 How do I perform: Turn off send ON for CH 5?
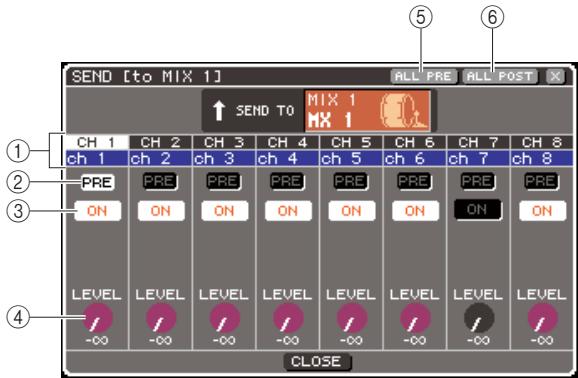click(x=352, y=211)
